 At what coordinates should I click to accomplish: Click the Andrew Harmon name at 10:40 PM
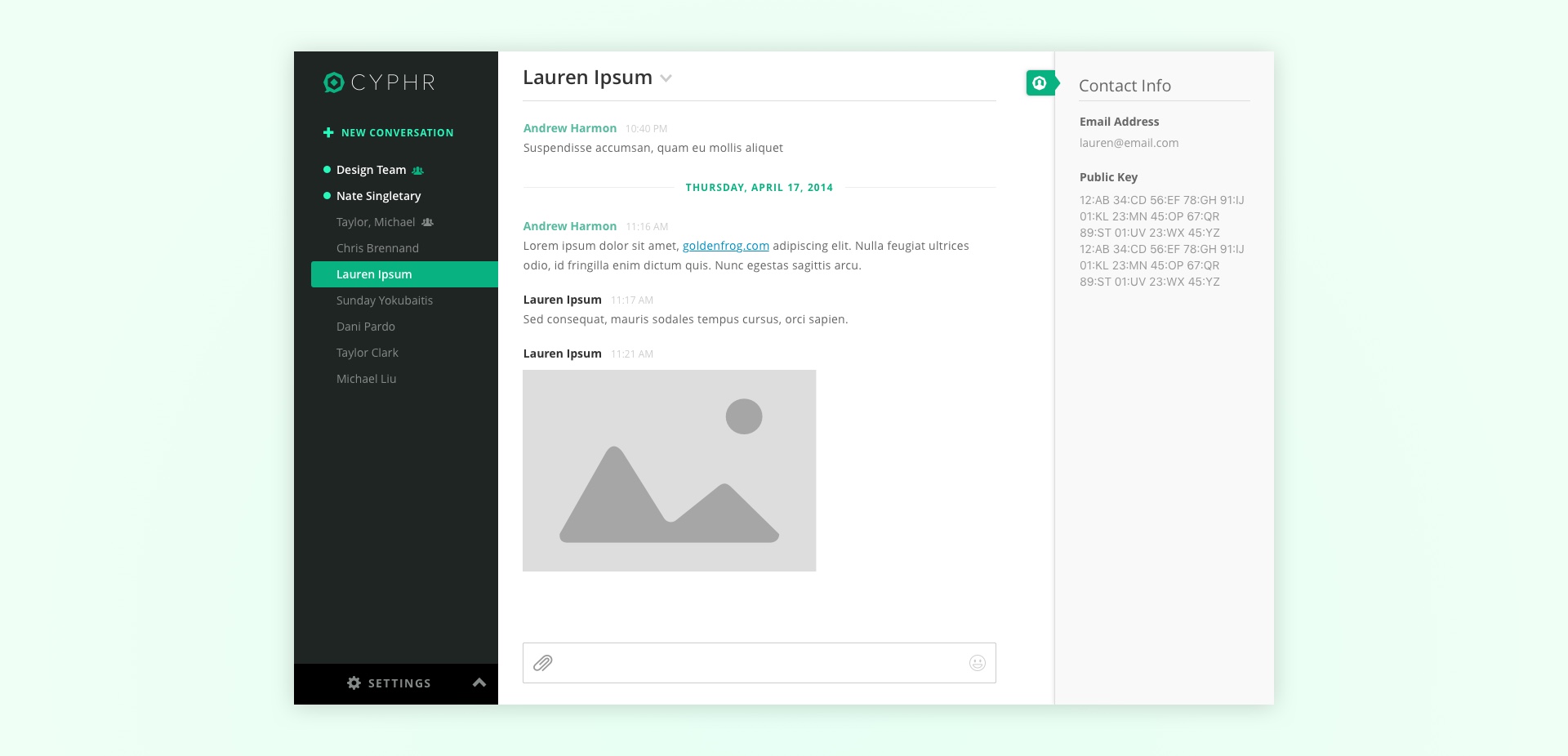(570, 128)
